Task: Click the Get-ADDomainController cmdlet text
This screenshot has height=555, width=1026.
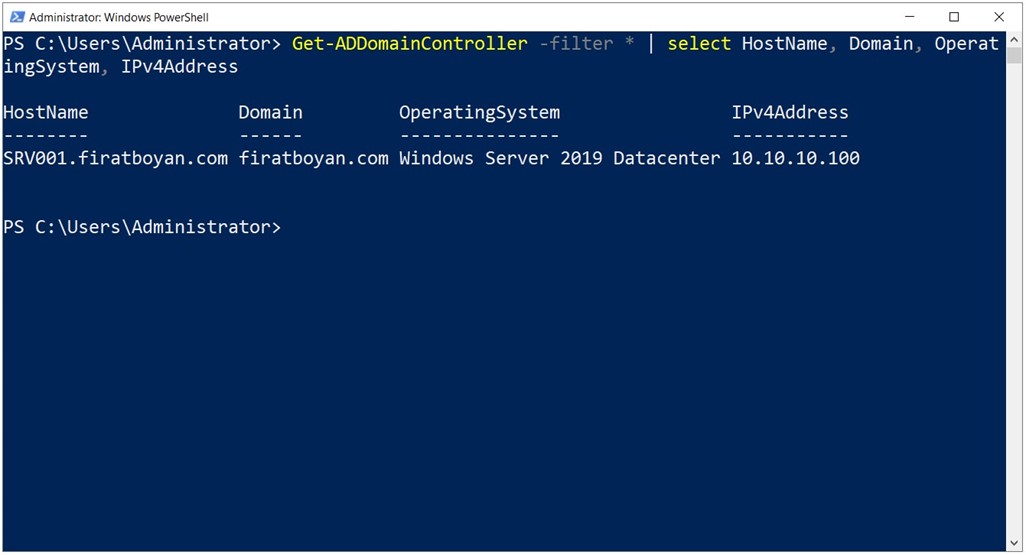Action: pyautogui.click(x=410, y=44)
